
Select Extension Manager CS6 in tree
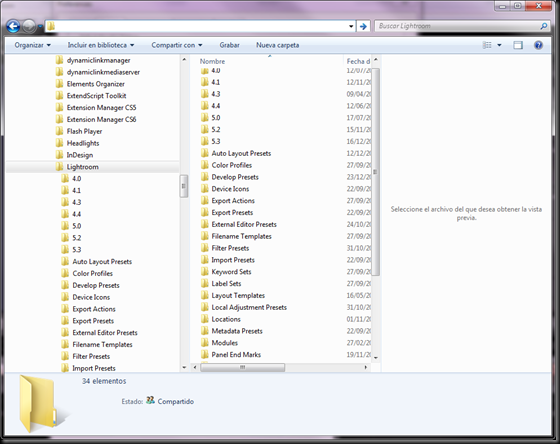pyautogui.click(x=101, y=119)
